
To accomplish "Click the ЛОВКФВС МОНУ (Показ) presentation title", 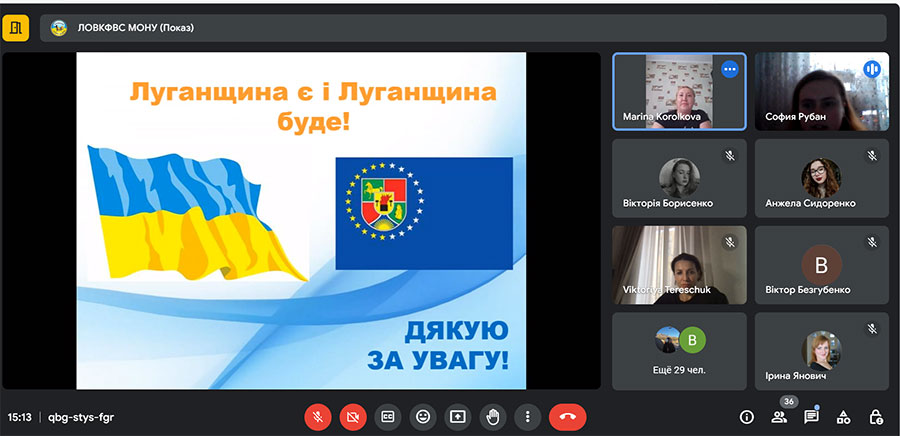I will click(x=135, y=28).
